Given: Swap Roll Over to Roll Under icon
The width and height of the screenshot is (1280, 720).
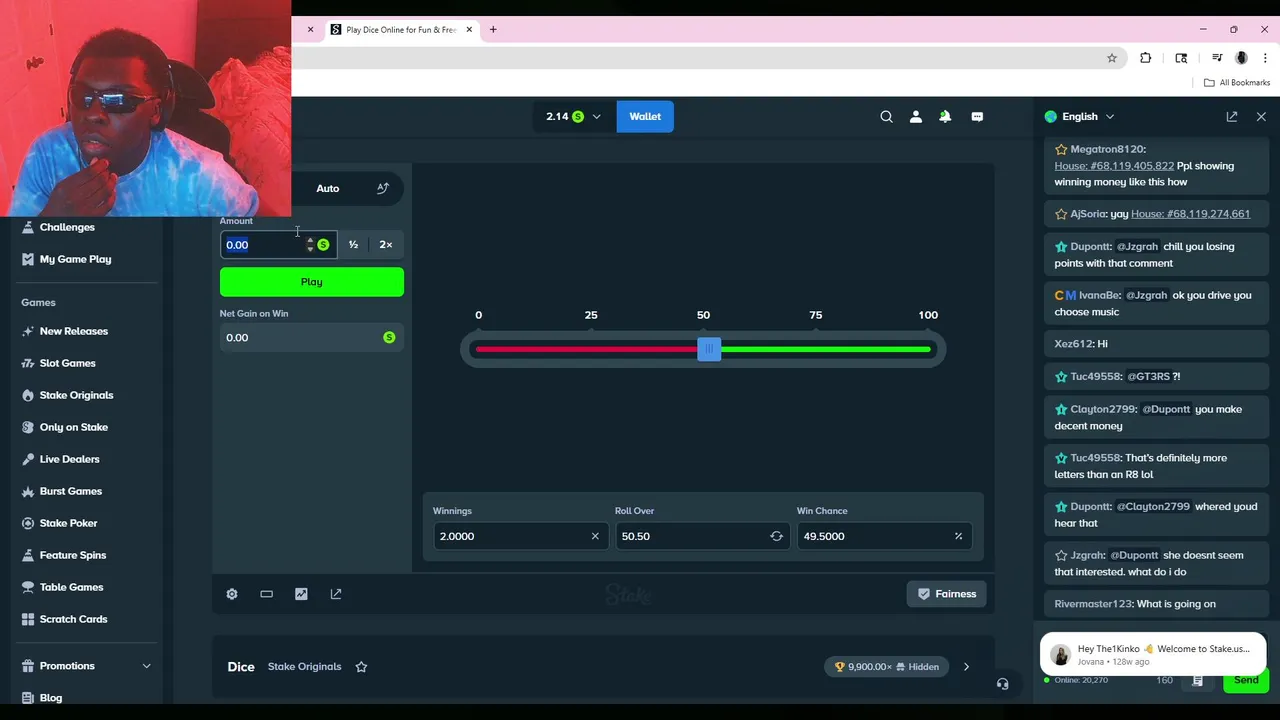Looking at the screenshot, I should pos(776,536).
